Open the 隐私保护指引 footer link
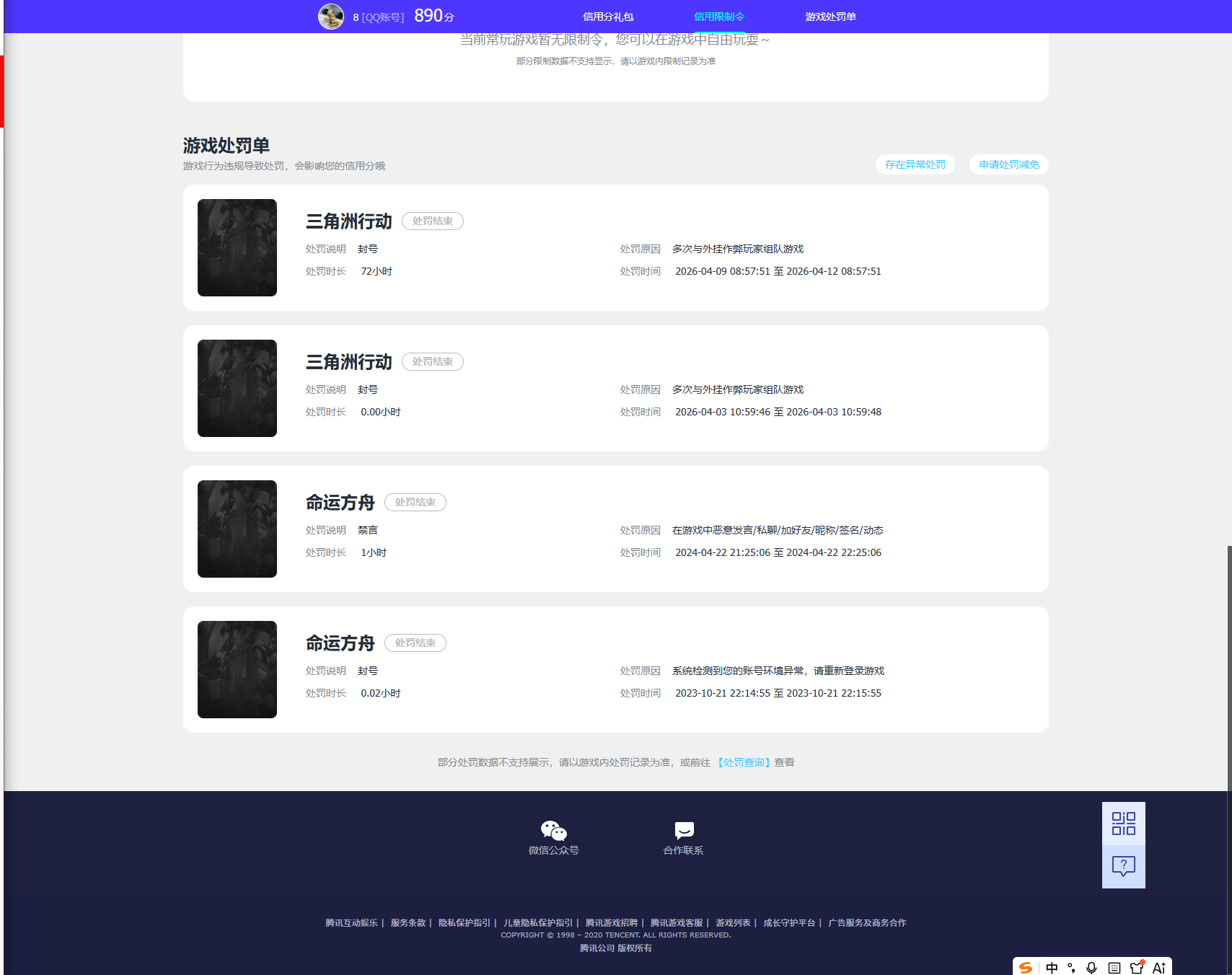The height and width of the screenshot is (975, 1232). pos(465,923)
